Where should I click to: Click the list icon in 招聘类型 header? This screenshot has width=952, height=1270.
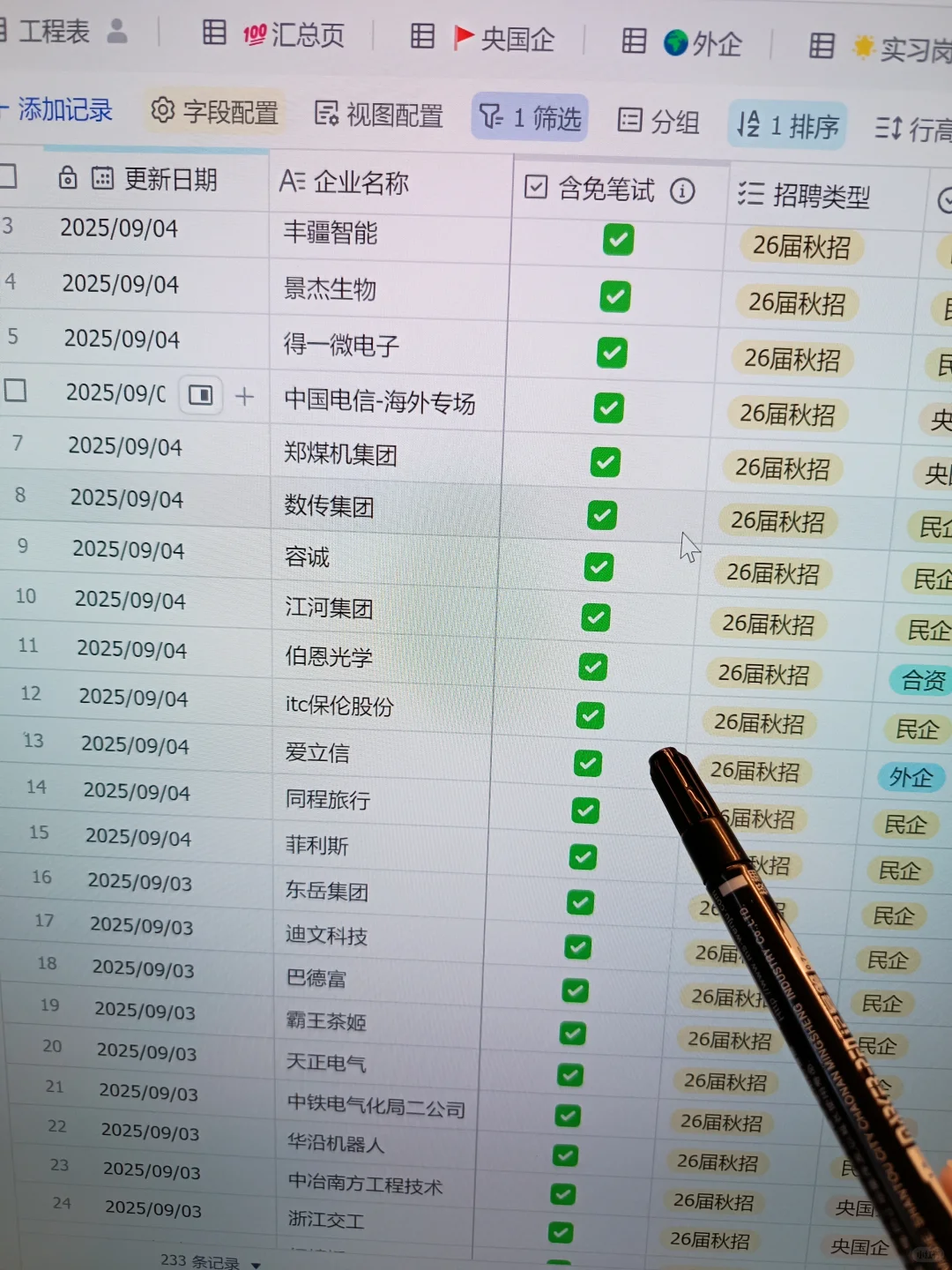click(x=751, y=193)
